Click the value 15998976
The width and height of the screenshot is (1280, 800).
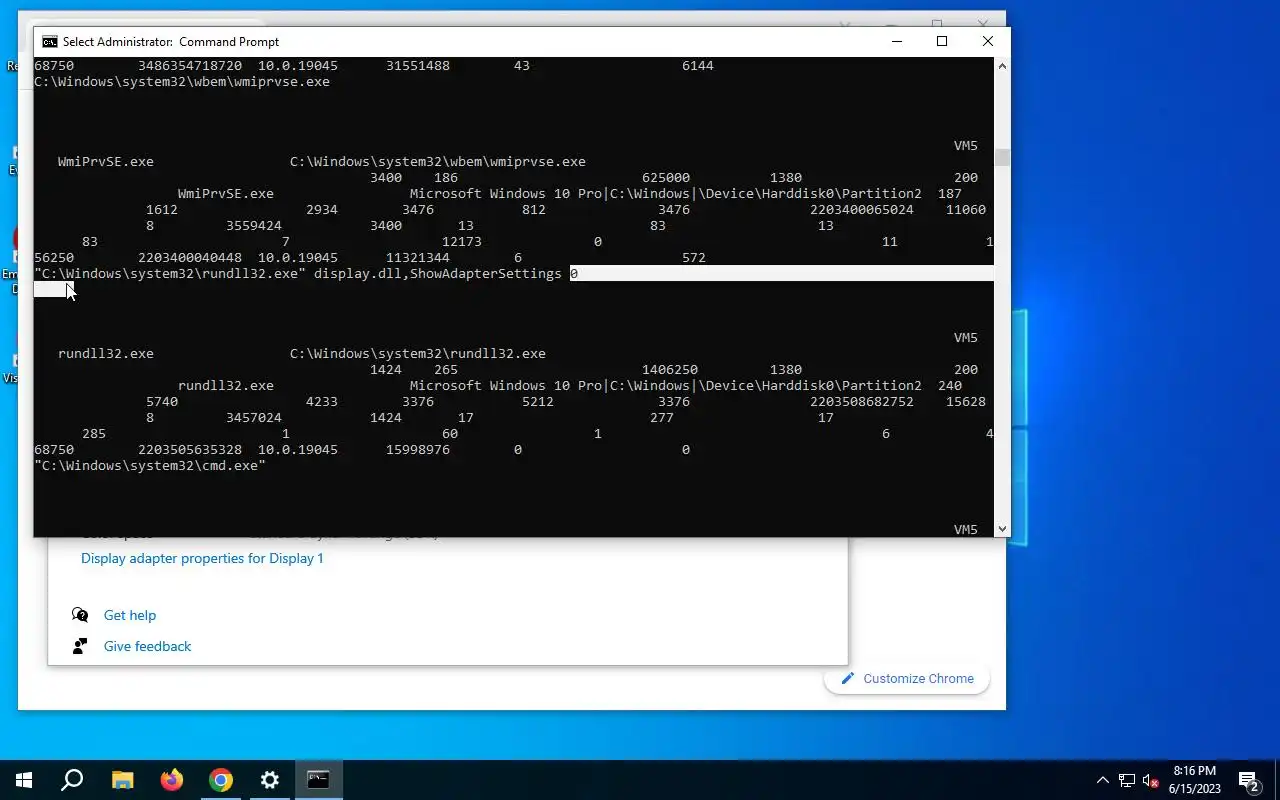tap(418, 449)
